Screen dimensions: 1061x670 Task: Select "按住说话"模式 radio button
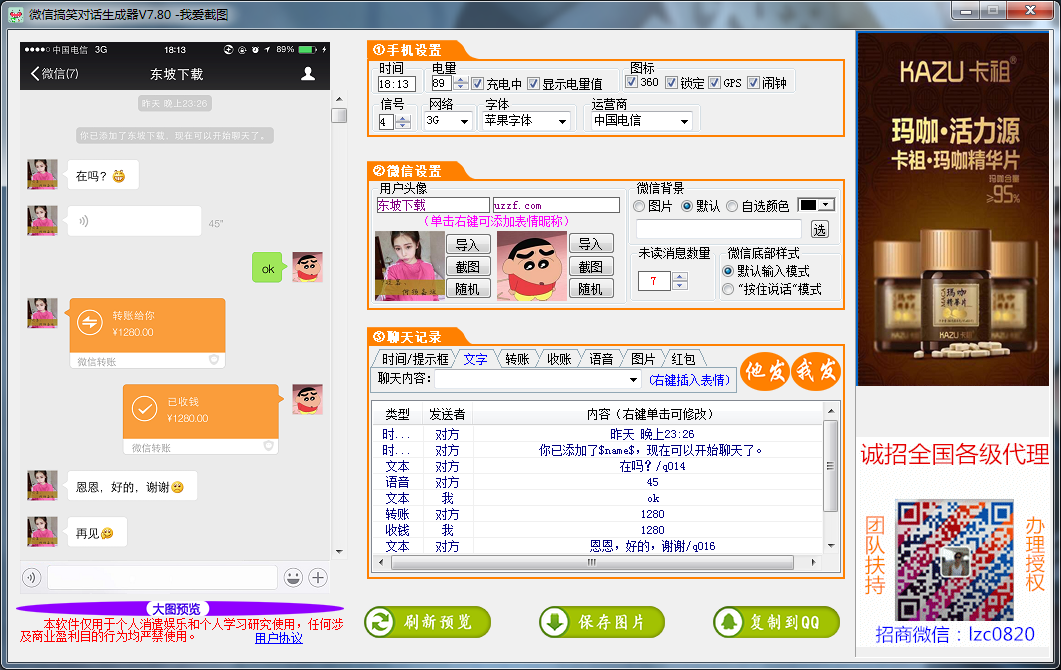coord(728,289)
